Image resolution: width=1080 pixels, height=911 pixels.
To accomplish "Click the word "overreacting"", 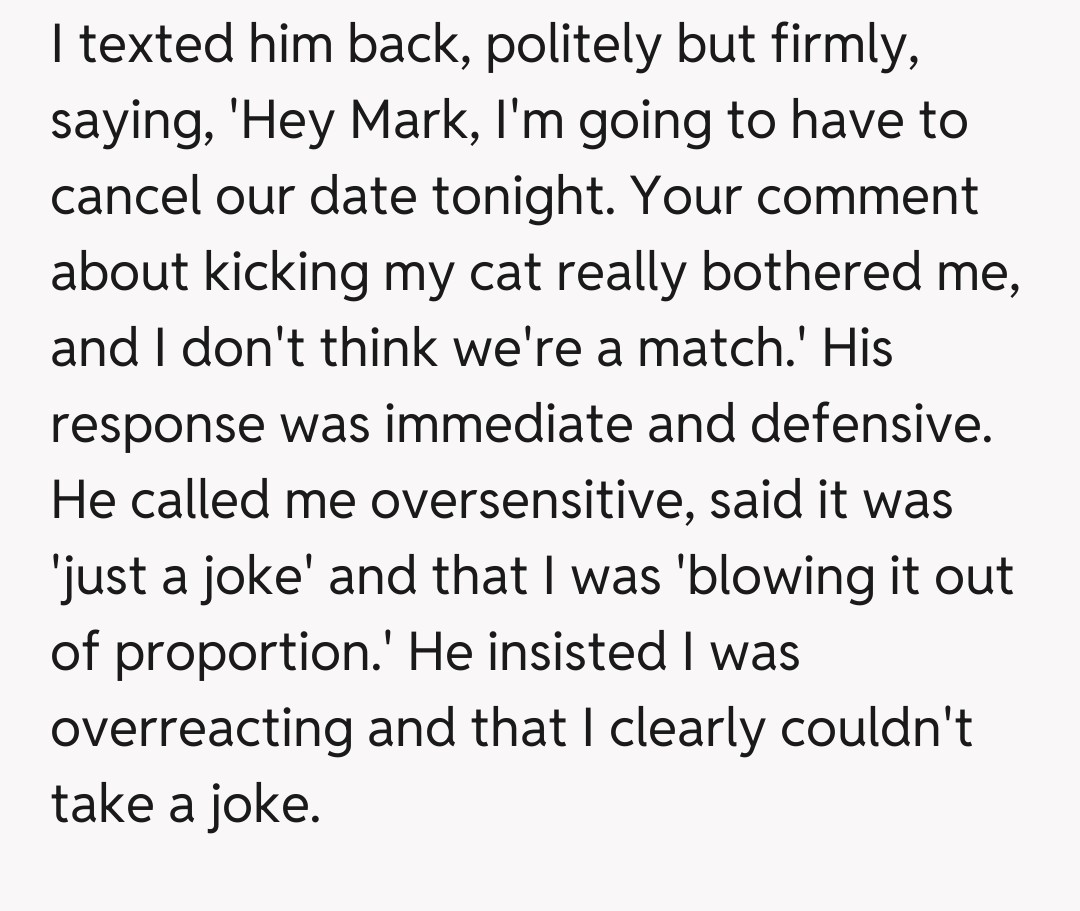I will coord(201,729).
